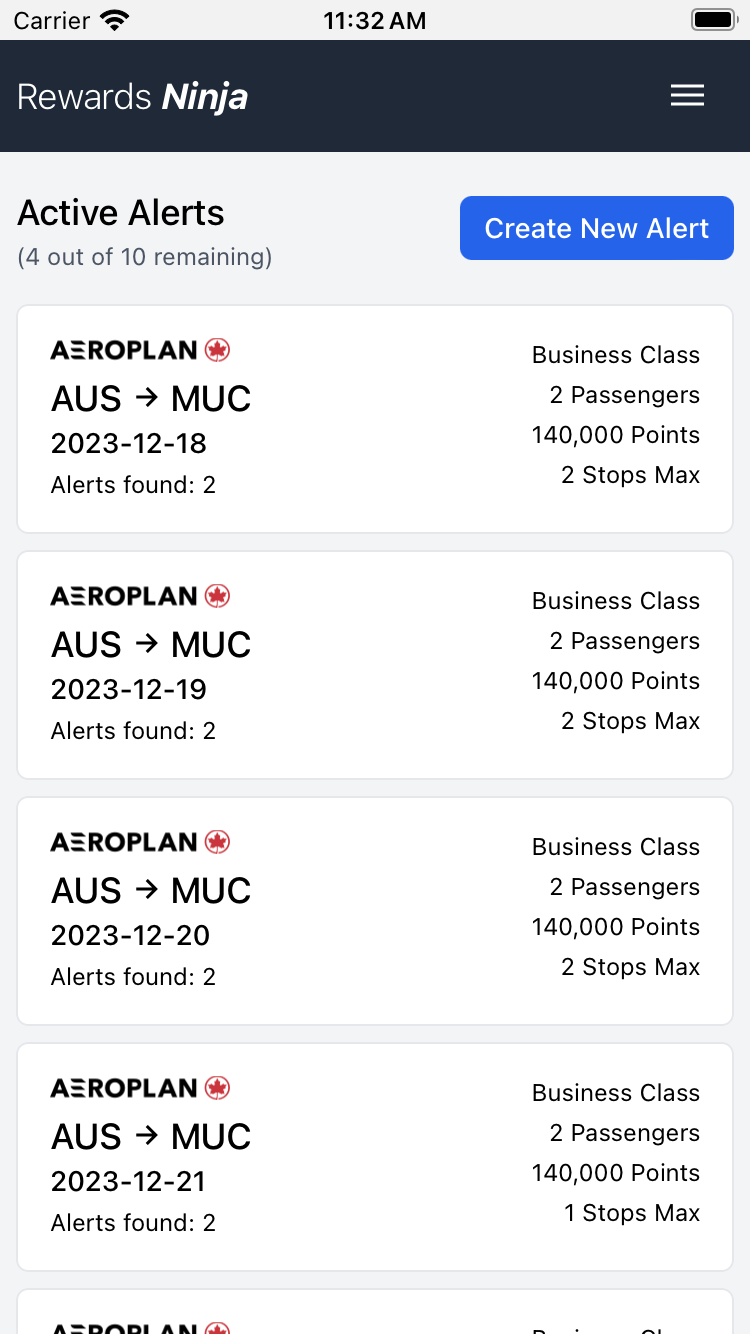Click the Active Alerts heading

click(x=121, y=213)
